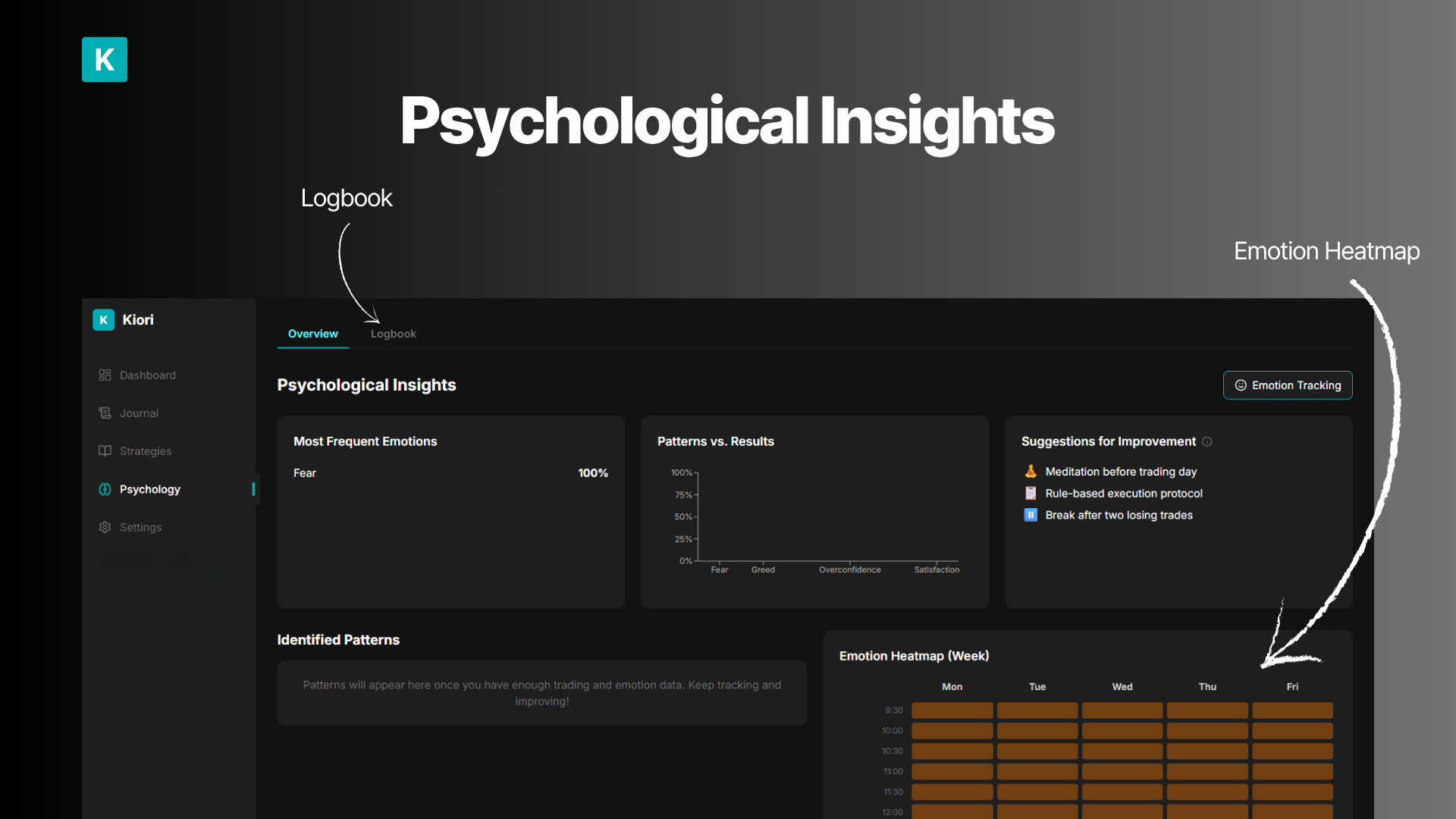The image size is (1456, 819).
Task: Click the Kiori logo in sidebar
Action: coord(104,320)
